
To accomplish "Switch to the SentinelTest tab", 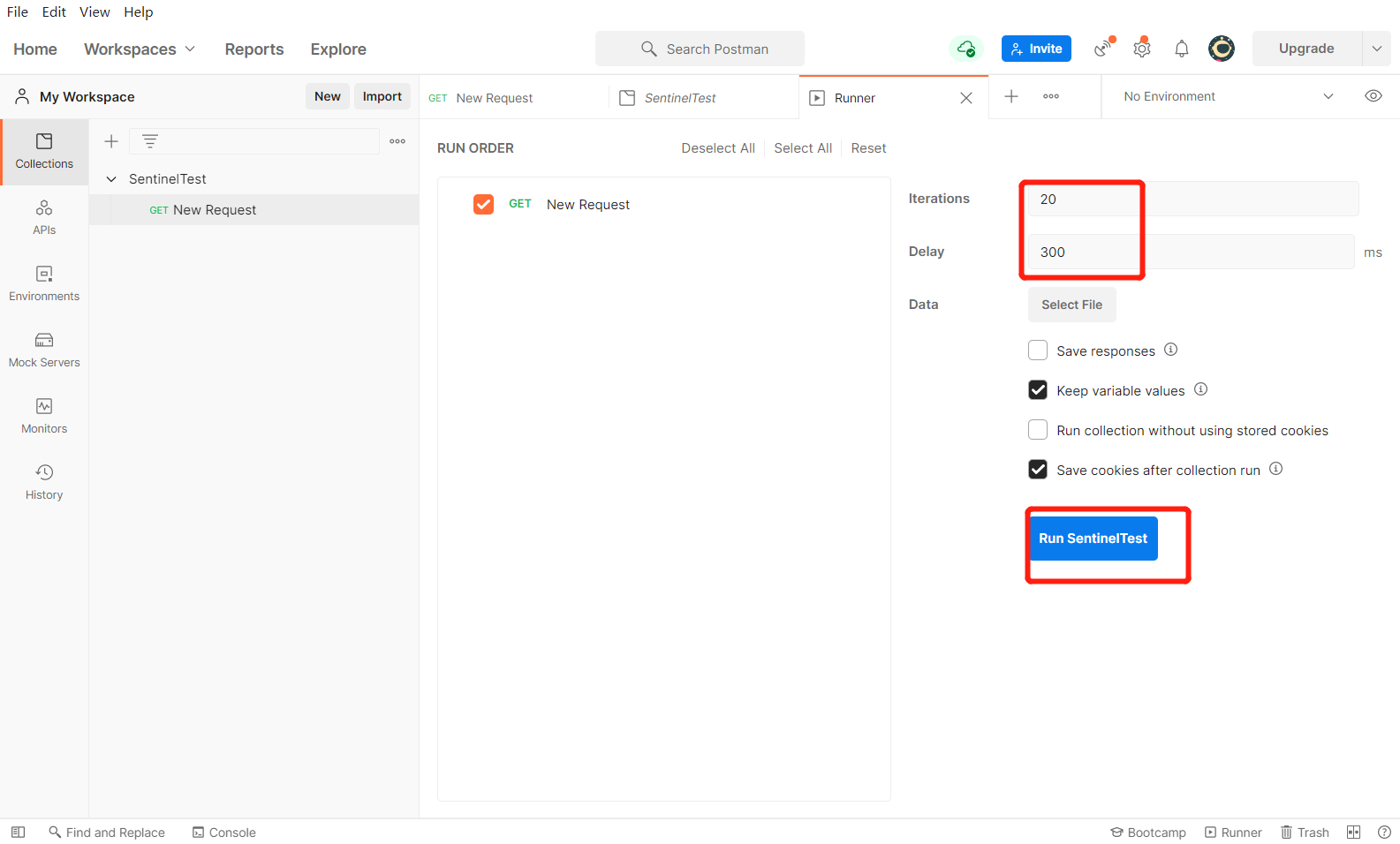I will pos(704,98).
